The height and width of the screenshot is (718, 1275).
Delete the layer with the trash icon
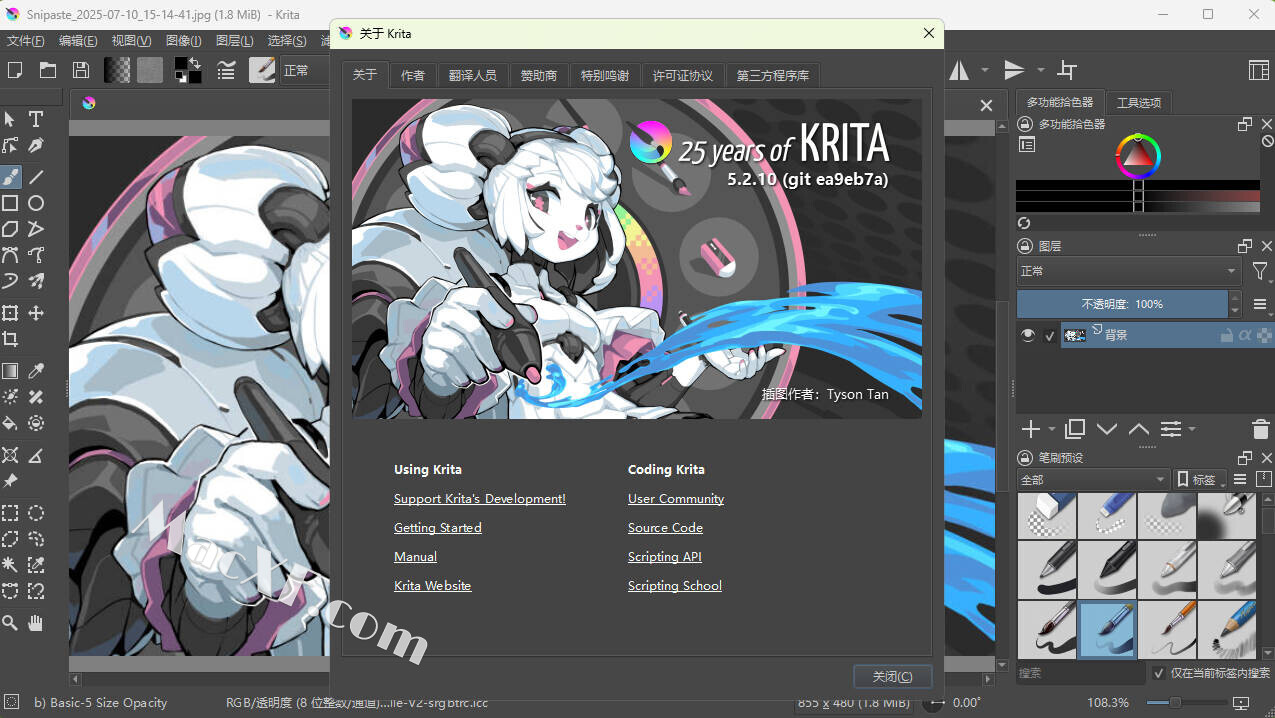point(1261,429)
